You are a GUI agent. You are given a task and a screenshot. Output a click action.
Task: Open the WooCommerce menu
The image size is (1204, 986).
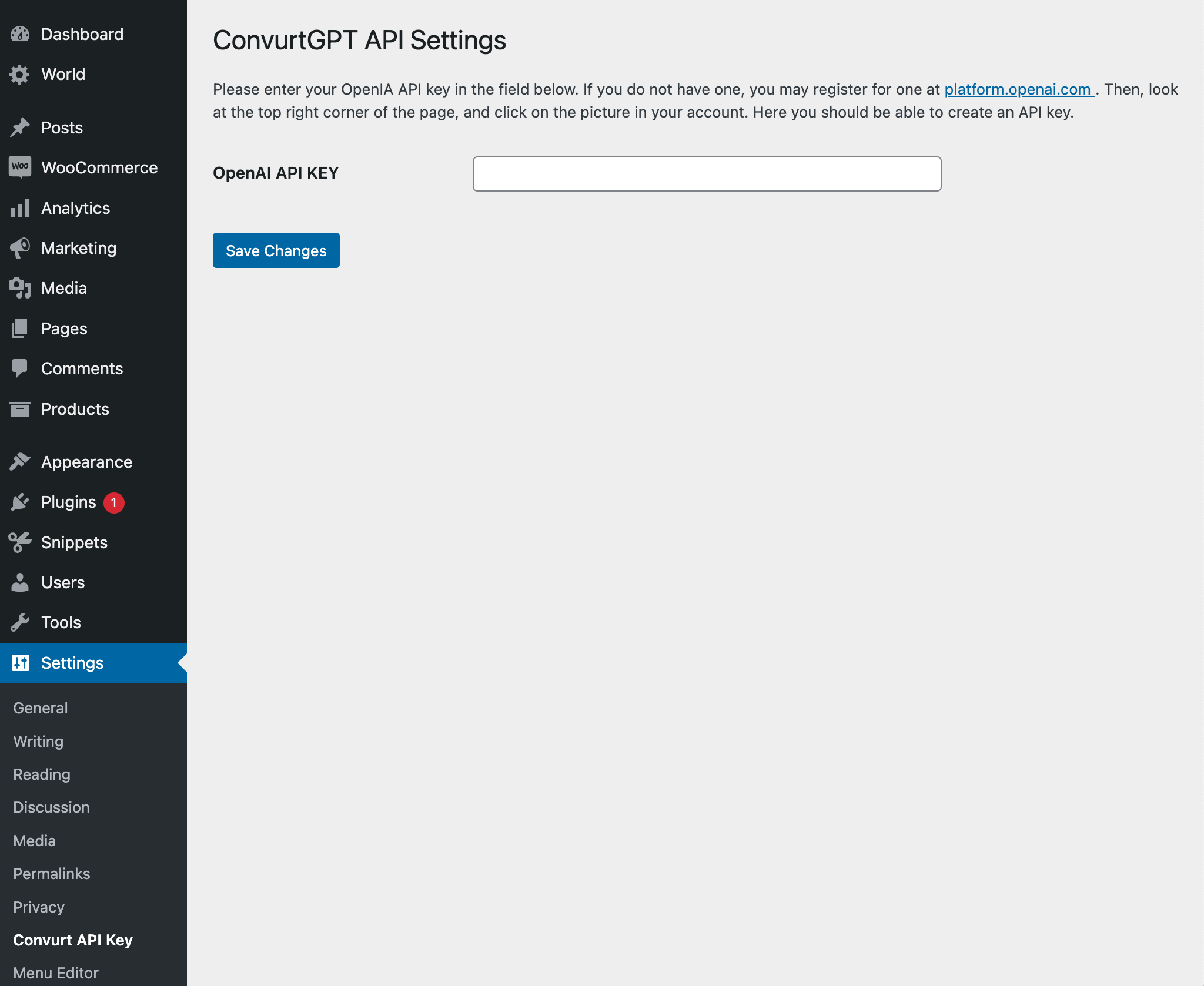pyautogui.click(x=93, y=167)
